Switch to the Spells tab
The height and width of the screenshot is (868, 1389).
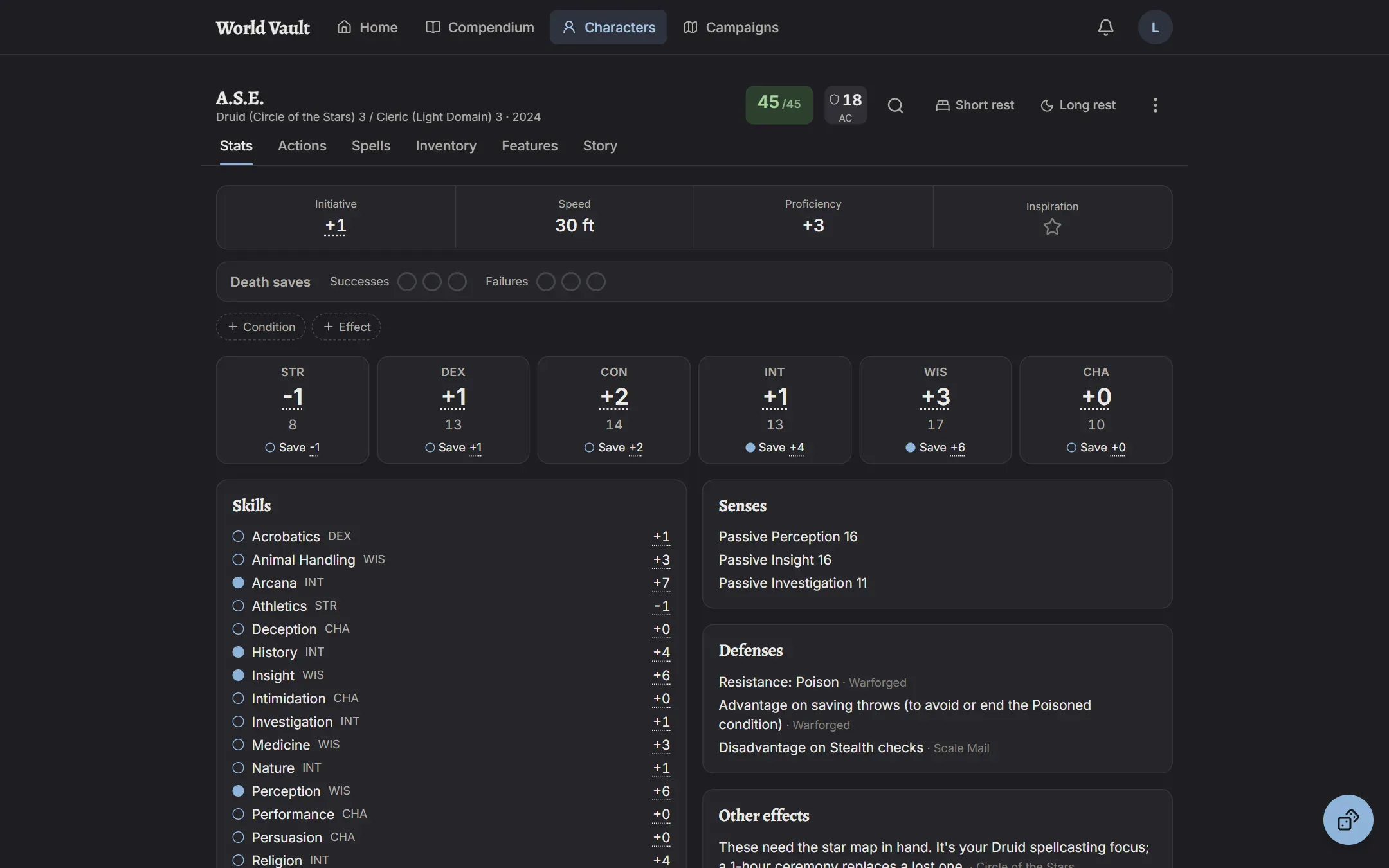371,146
